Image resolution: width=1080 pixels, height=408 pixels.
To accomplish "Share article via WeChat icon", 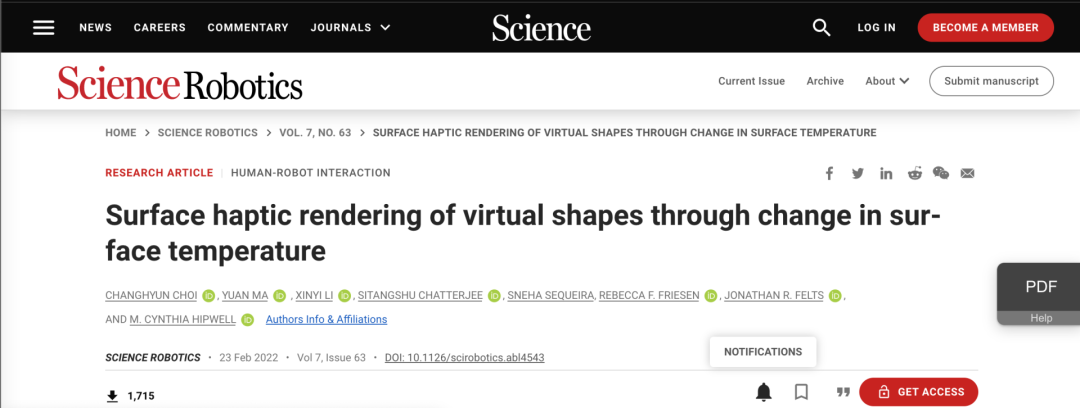I will (941, 173).
